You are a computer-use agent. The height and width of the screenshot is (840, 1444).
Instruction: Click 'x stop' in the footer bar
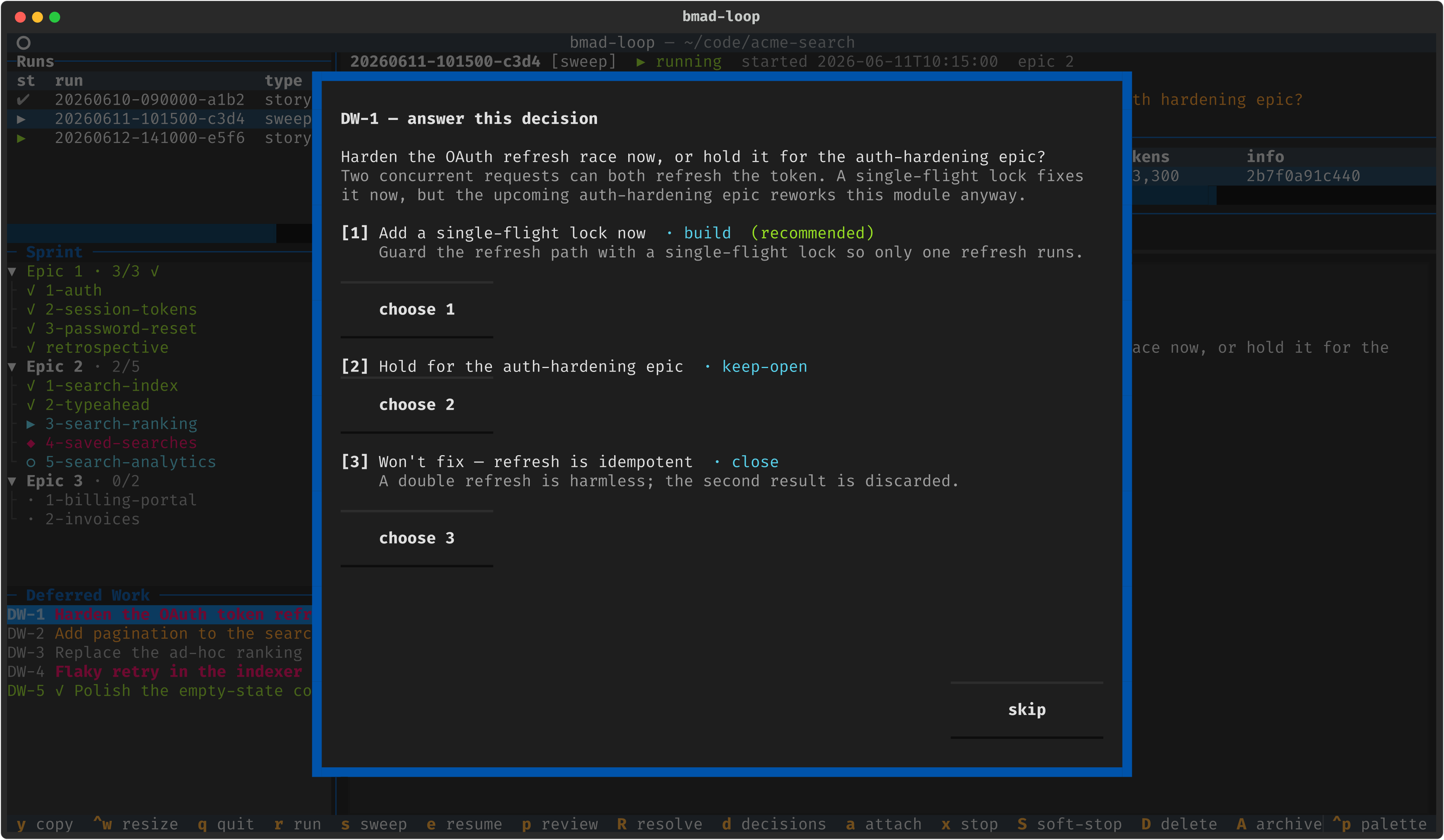click(x=970, y=824)
